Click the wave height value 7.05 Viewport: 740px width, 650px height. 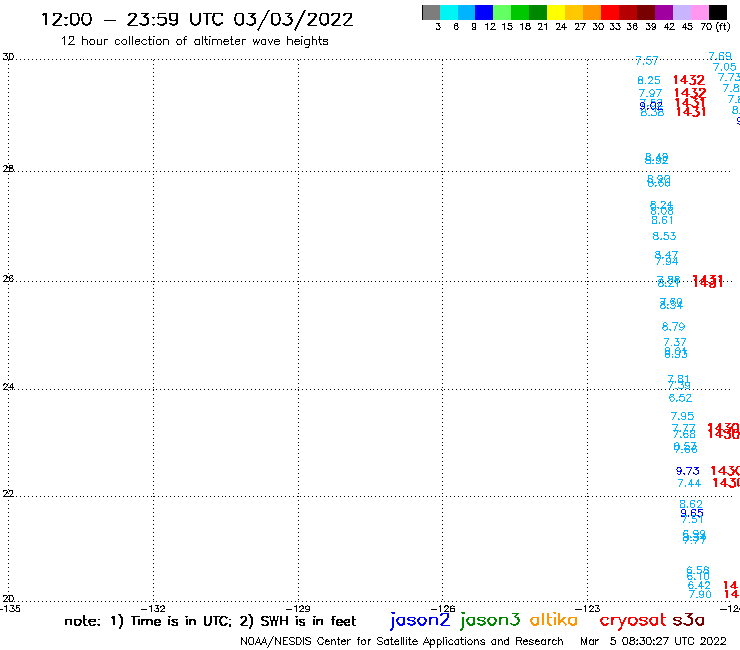724,68
